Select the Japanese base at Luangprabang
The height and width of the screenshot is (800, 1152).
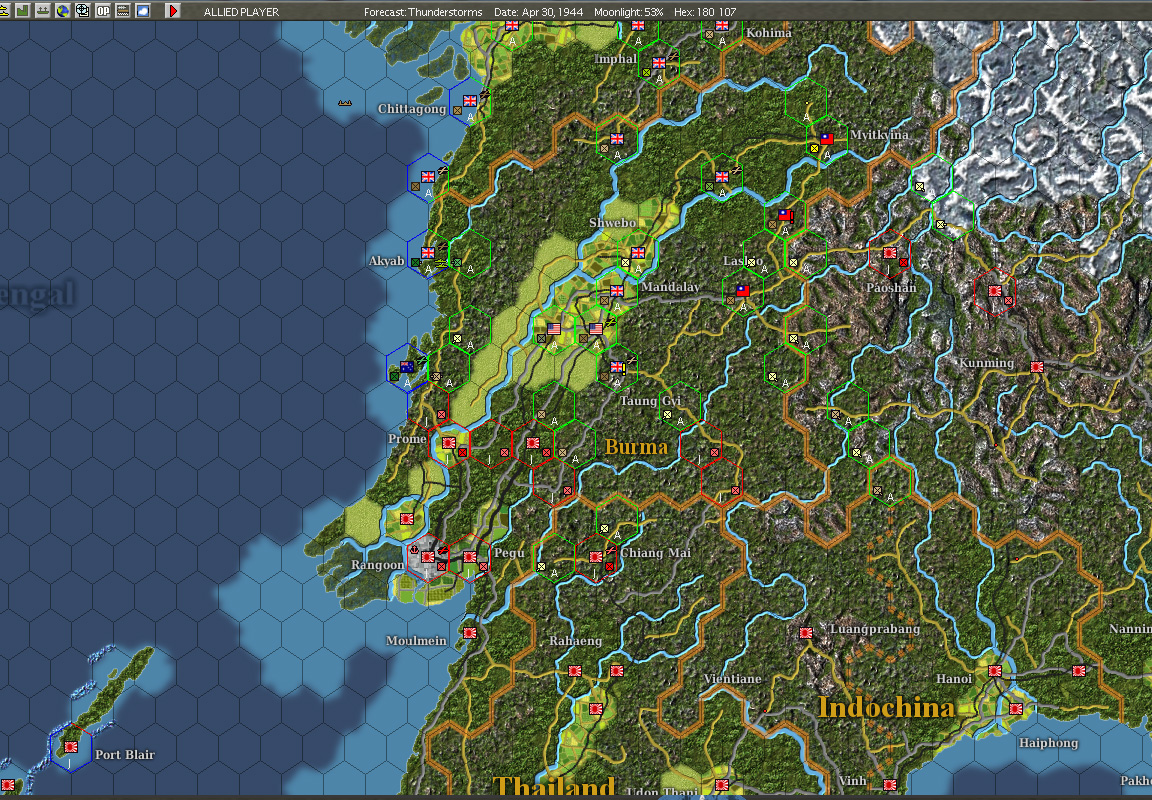(806, 633)
